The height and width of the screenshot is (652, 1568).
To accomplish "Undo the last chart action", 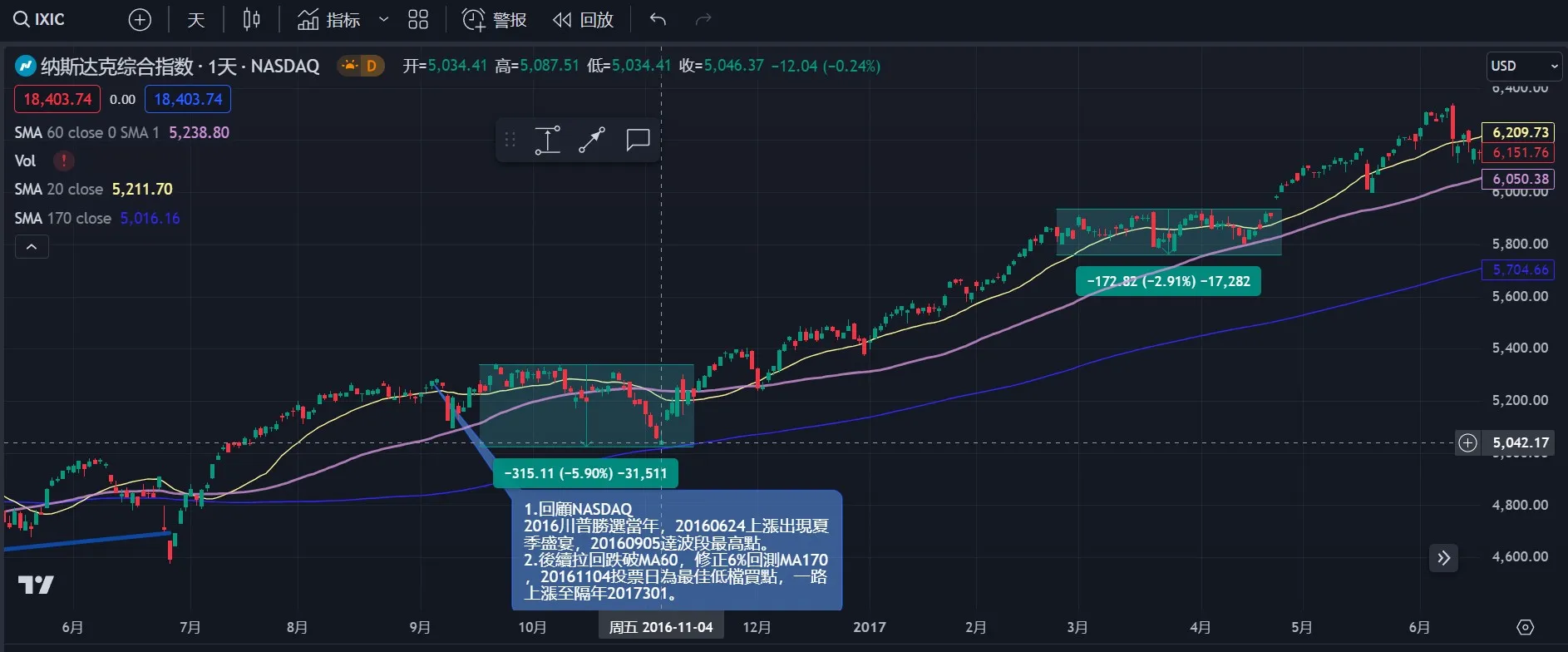I will [658, 19].
